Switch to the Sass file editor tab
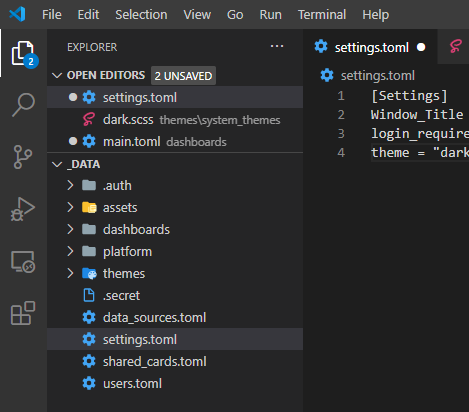469x412 pixels. coord(454,47)
